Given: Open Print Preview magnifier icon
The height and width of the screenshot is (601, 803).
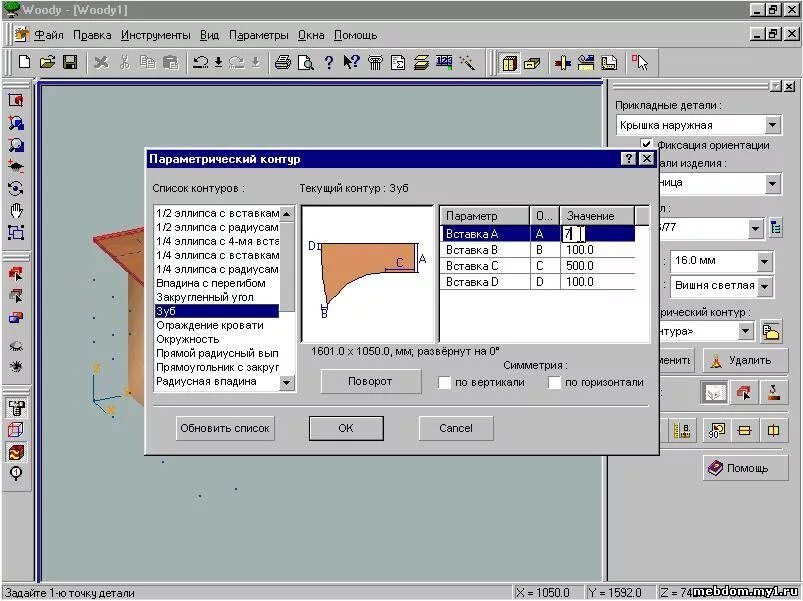Looking at the screenshot, I should coord(306,63).
